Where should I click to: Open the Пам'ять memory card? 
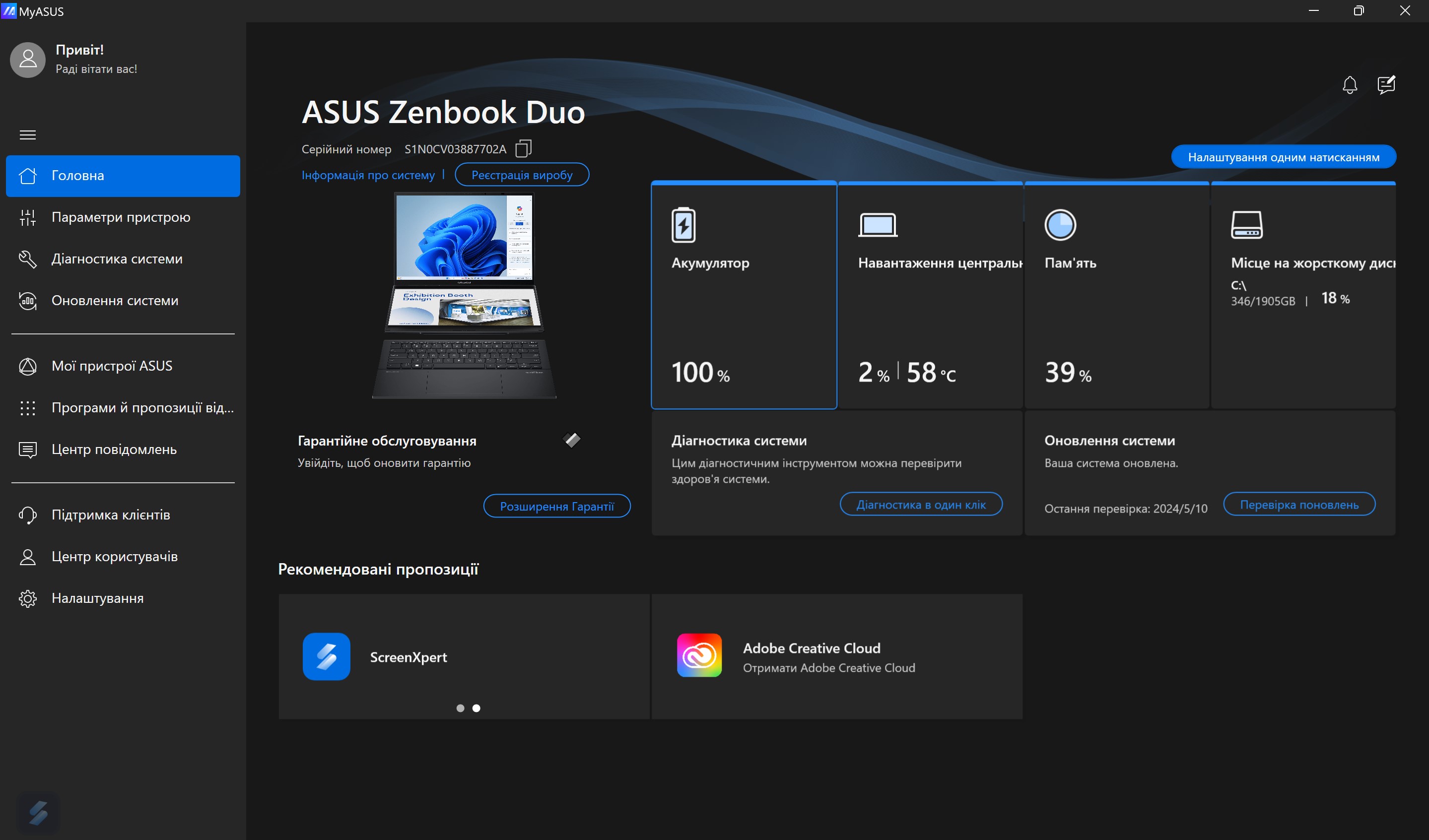(x=1117, y=295)
